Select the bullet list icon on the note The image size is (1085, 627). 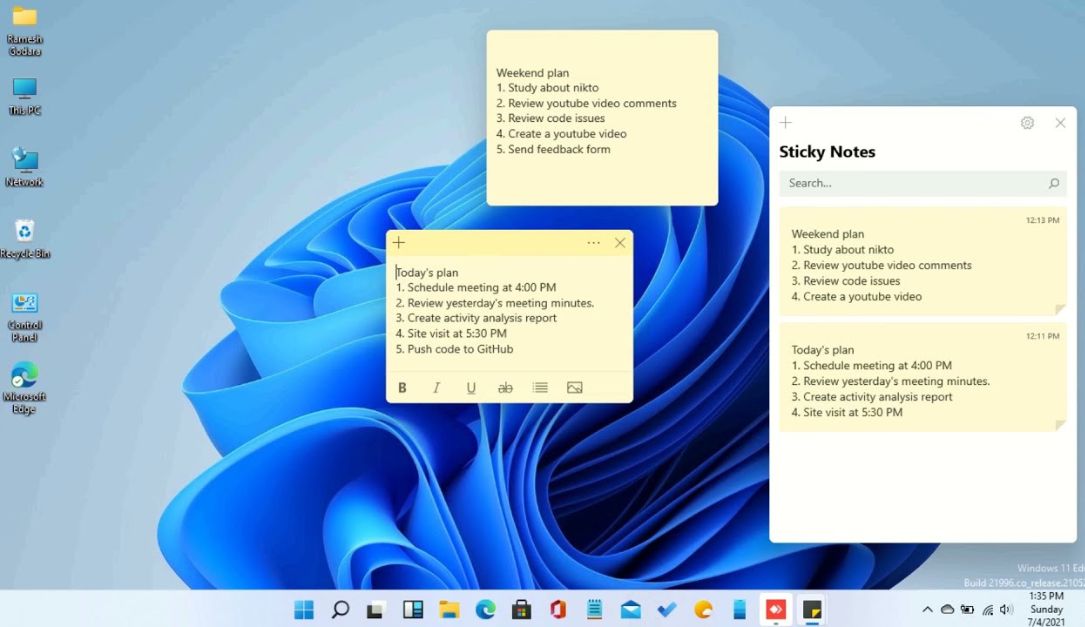[540, 388]
